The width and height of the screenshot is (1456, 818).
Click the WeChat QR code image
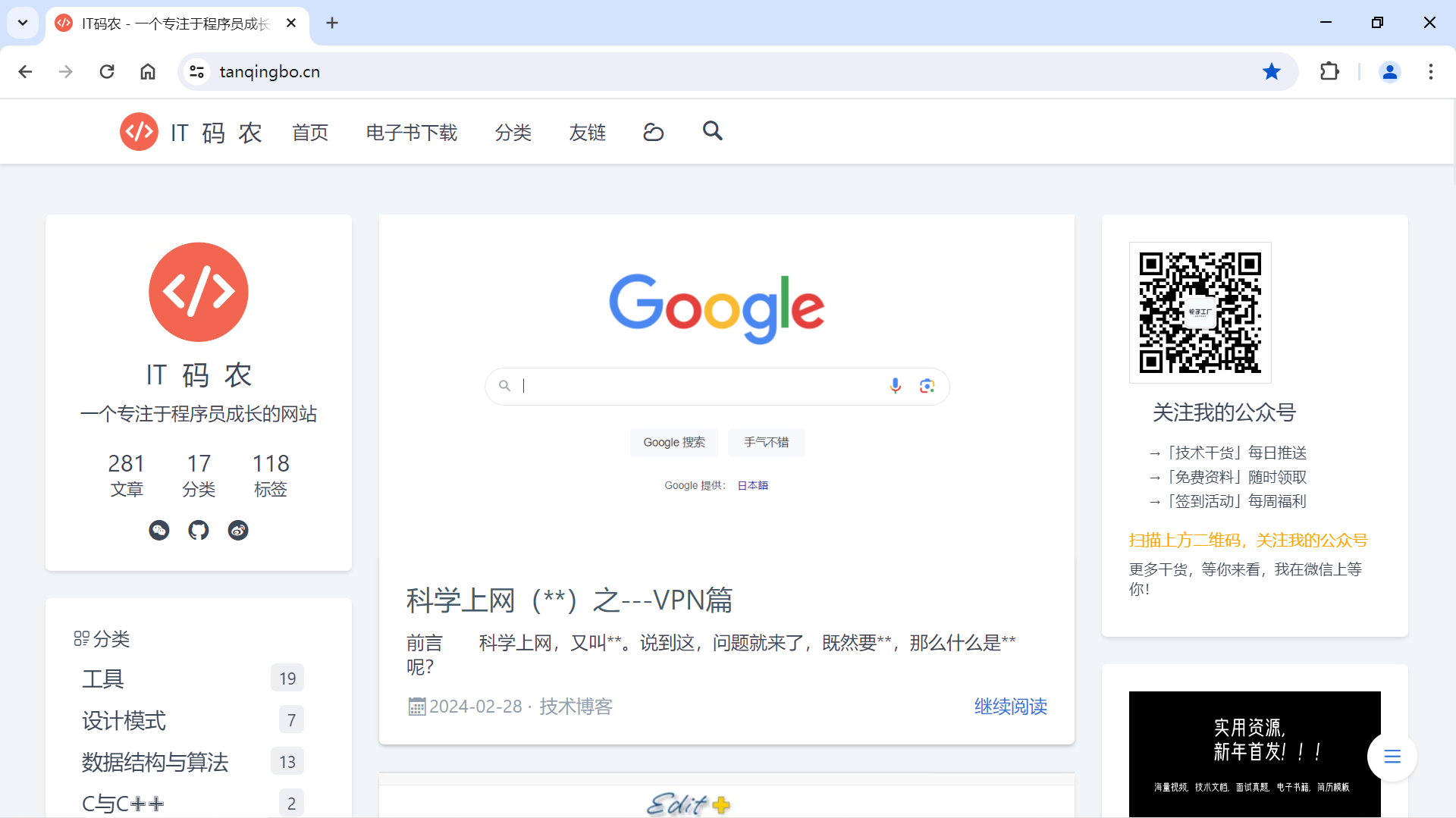[1200, 313]
